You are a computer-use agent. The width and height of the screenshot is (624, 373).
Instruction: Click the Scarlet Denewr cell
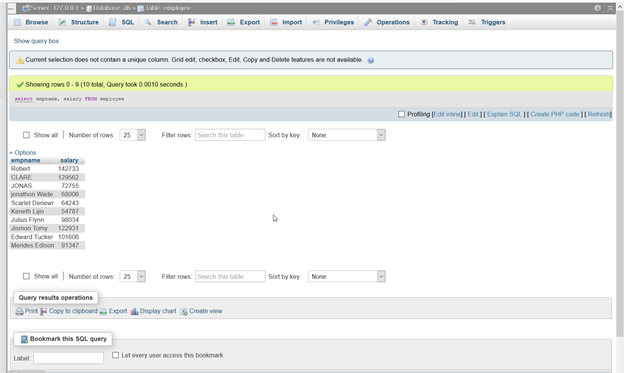point(32,203)
